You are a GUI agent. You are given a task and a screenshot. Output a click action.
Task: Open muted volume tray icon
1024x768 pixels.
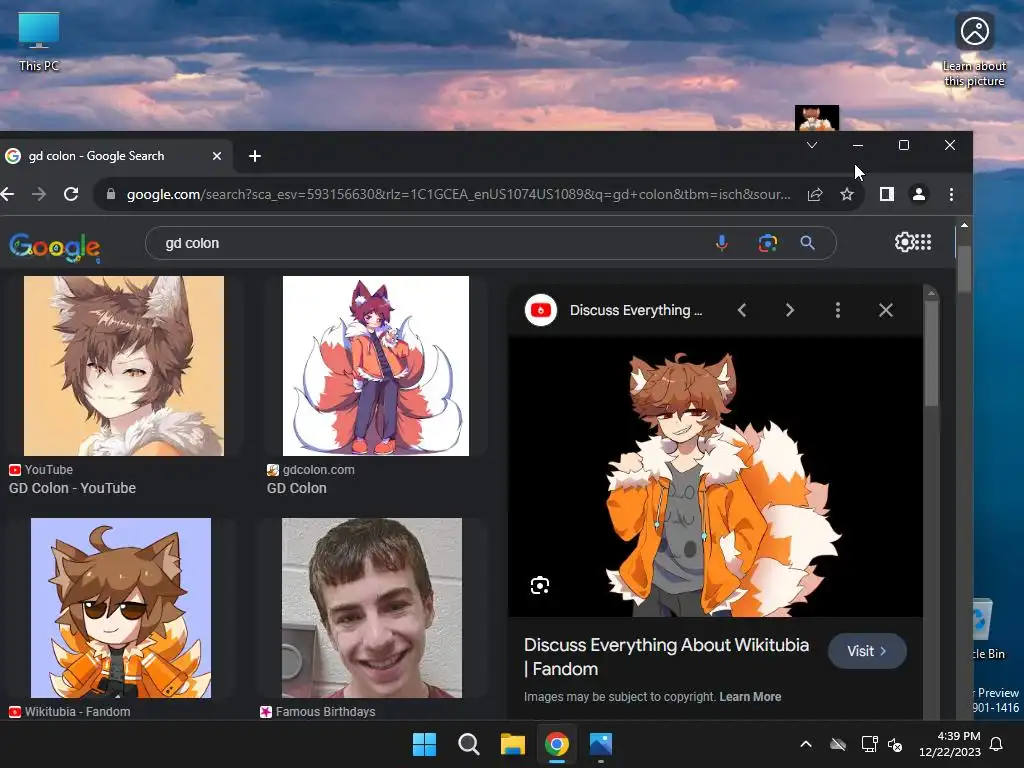point(895,744)
